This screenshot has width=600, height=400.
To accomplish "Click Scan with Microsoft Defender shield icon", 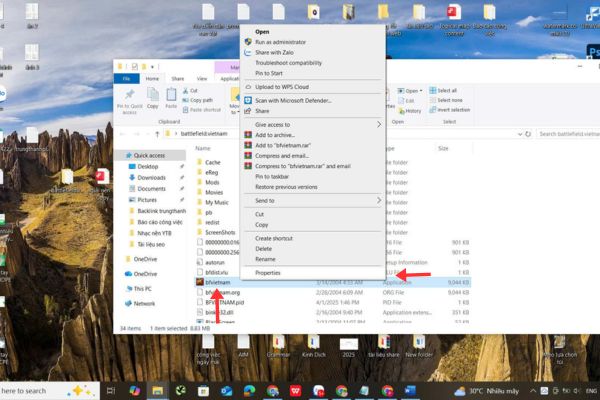I will [247, 100].
